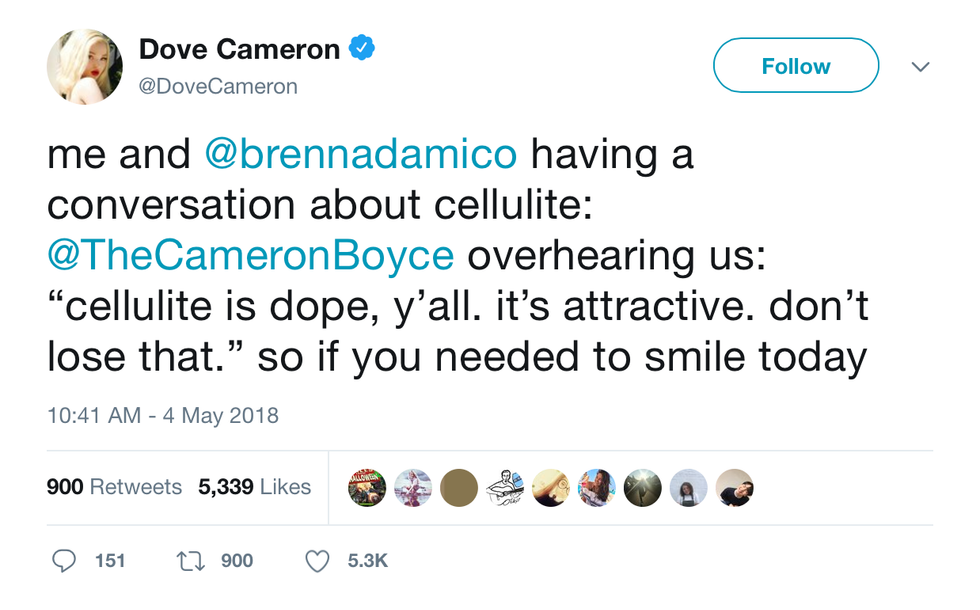Visit the @TheCameronBoyce mention link
Image resolution: width=980 pixels, height=610 pixels.
click(x=250, y=255)
